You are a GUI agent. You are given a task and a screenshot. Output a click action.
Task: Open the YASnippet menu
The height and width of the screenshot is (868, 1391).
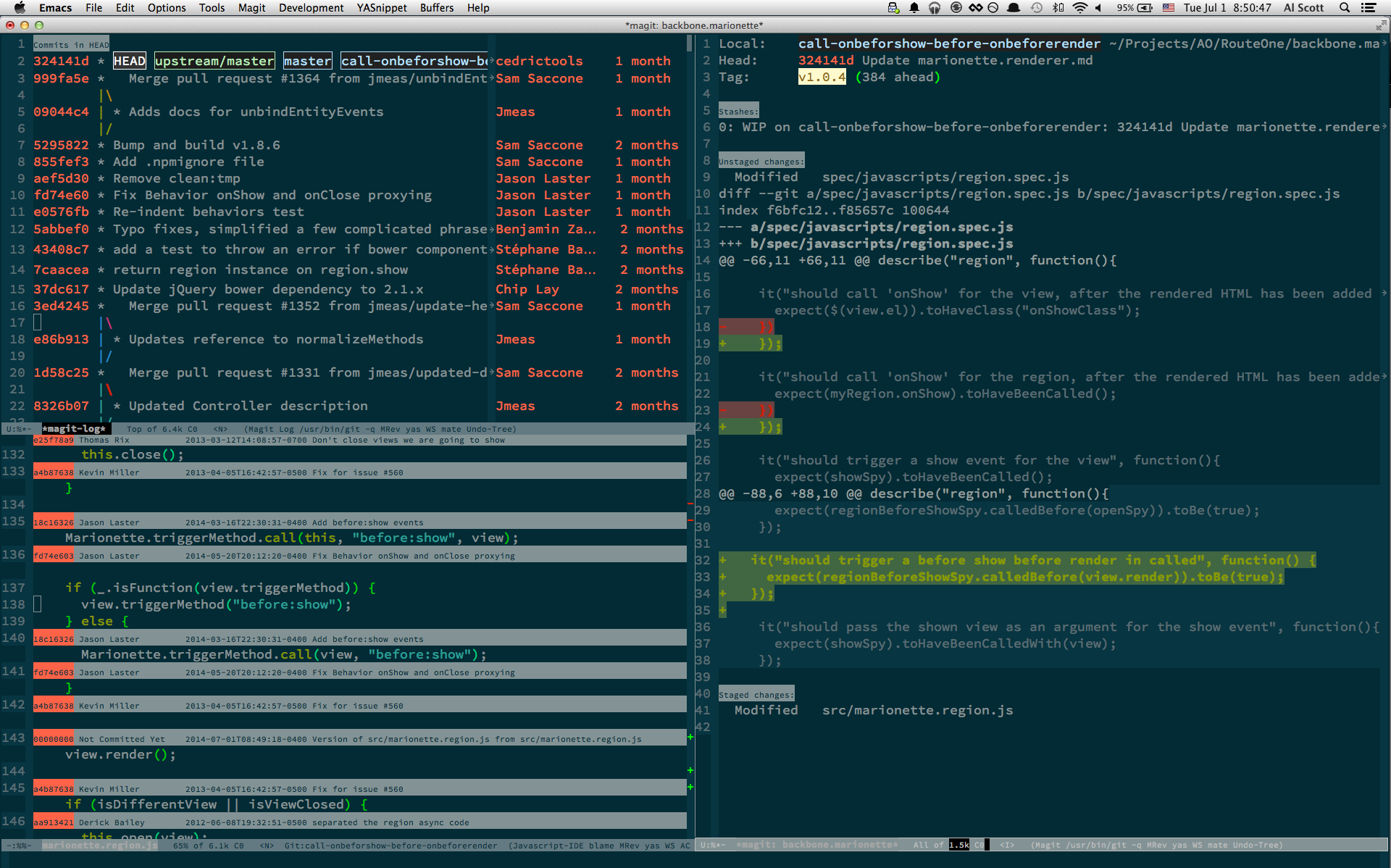pyautogui.click(x=382, y=8)
